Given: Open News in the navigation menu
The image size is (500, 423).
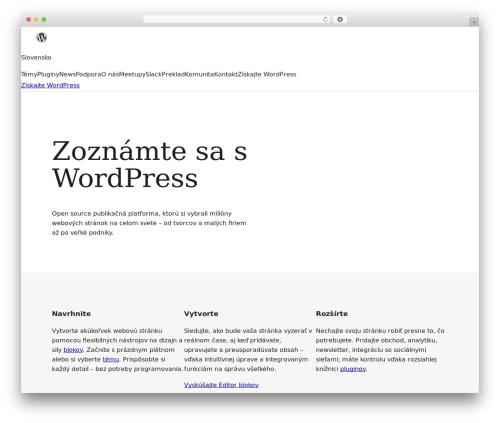Looking at the screenshot, I should (x=67, y=74).
